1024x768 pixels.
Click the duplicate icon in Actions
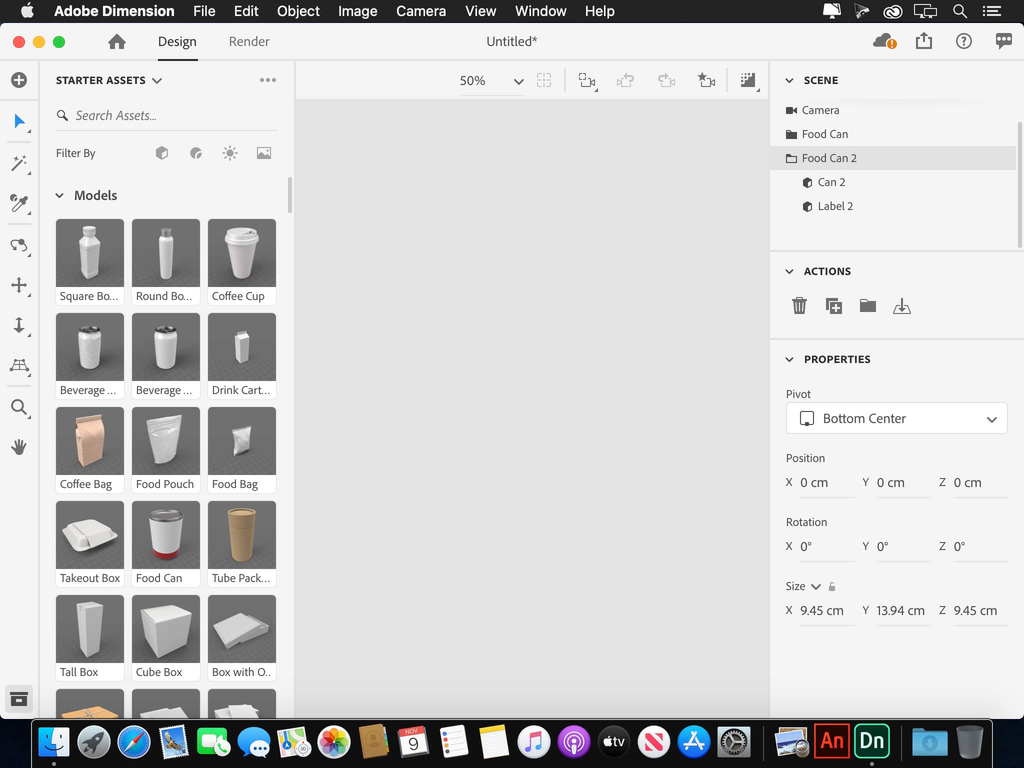point(833,306)
